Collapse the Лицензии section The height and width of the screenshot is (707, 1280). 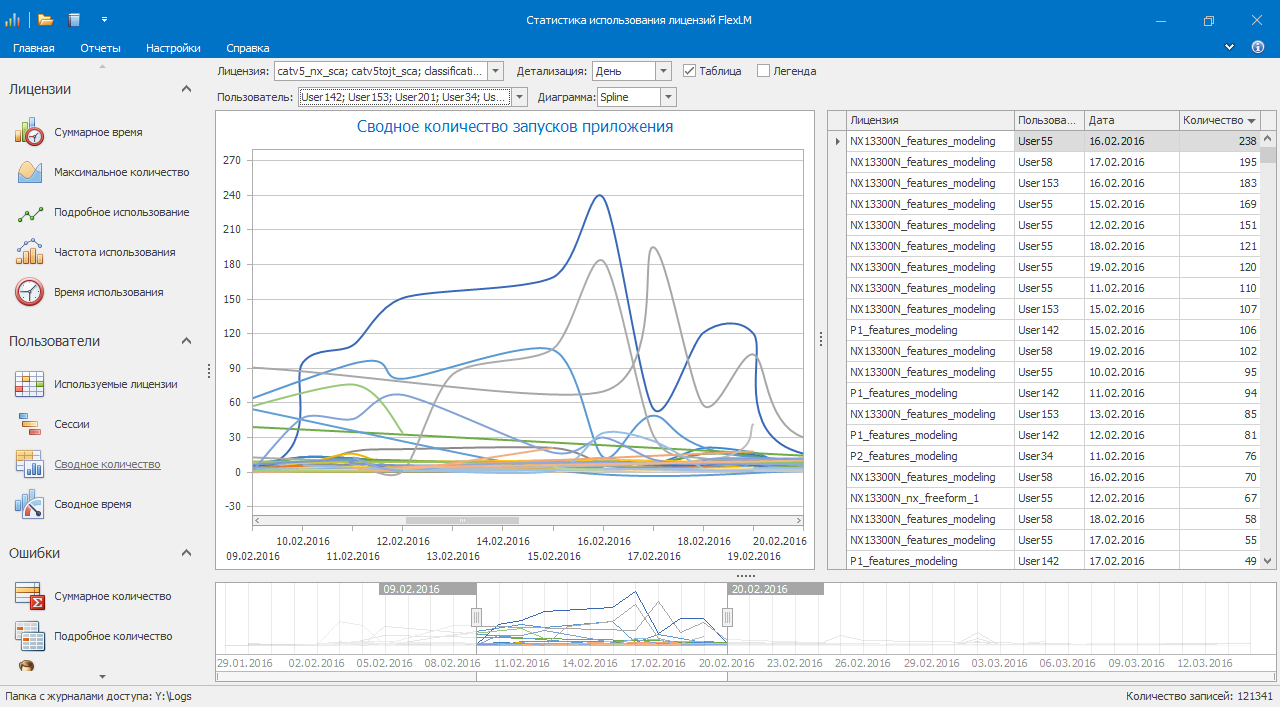point(186,89)
